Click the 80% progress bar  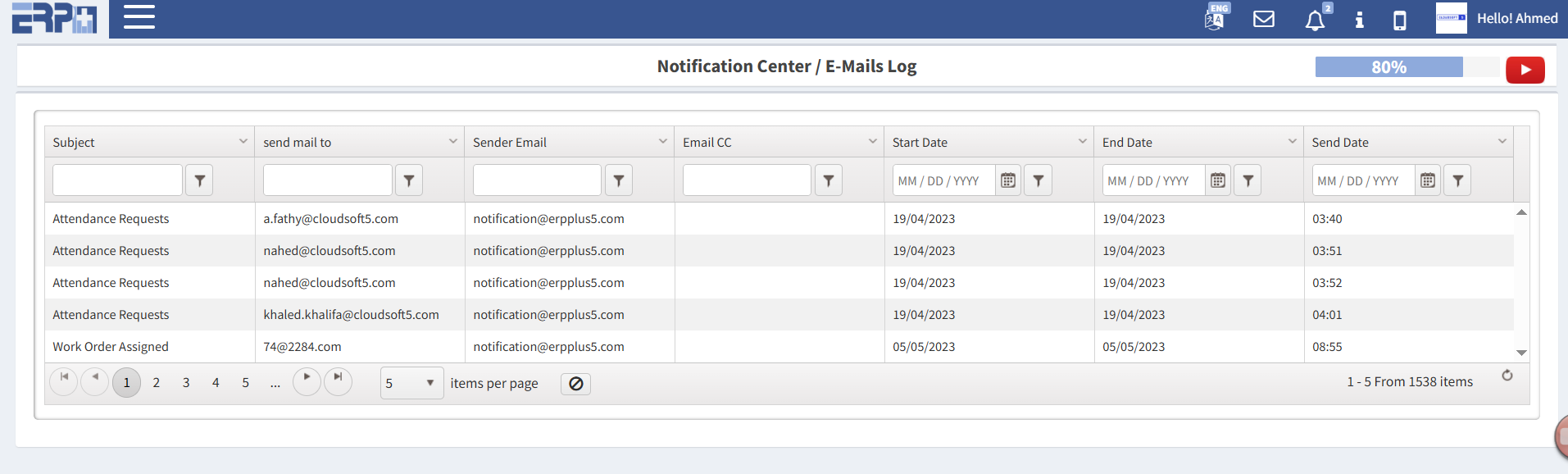coord(1388,67)
